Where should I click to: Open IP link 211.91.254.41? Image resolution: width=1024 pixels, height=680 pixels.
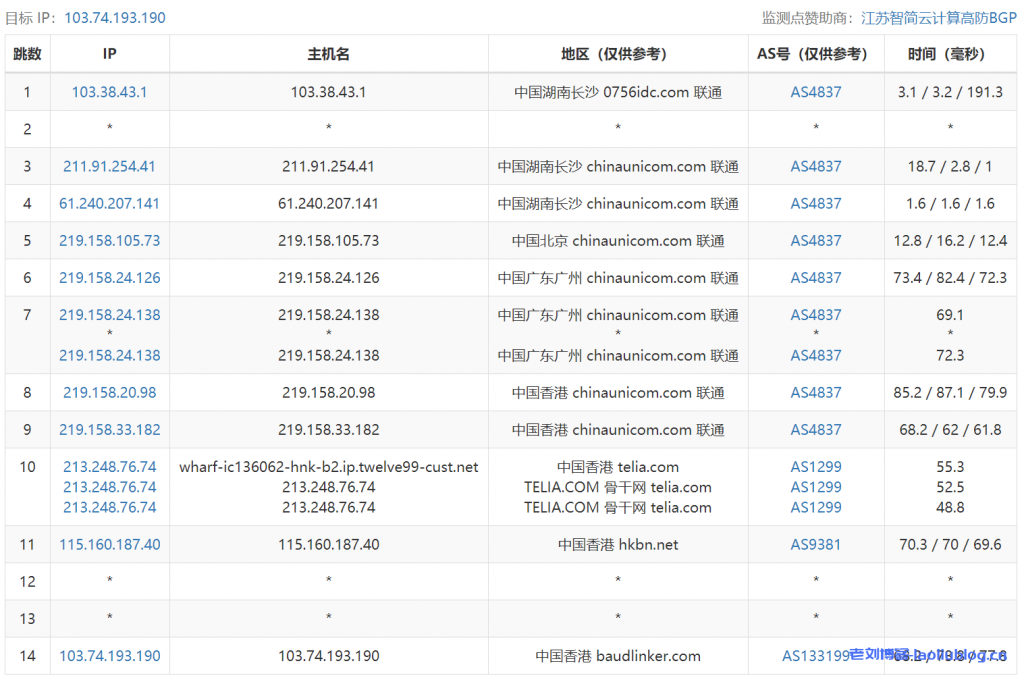(x=109, y=166)
